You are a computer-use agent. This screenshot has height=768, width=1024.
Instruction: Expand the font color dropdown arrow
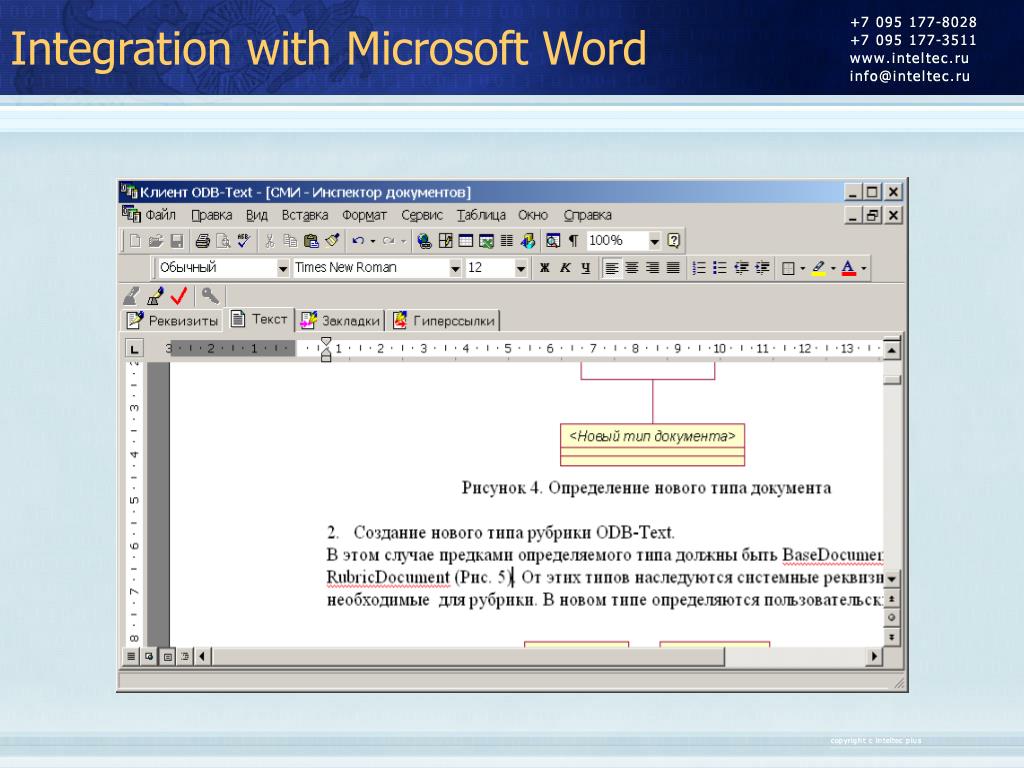tap(864, 268)
